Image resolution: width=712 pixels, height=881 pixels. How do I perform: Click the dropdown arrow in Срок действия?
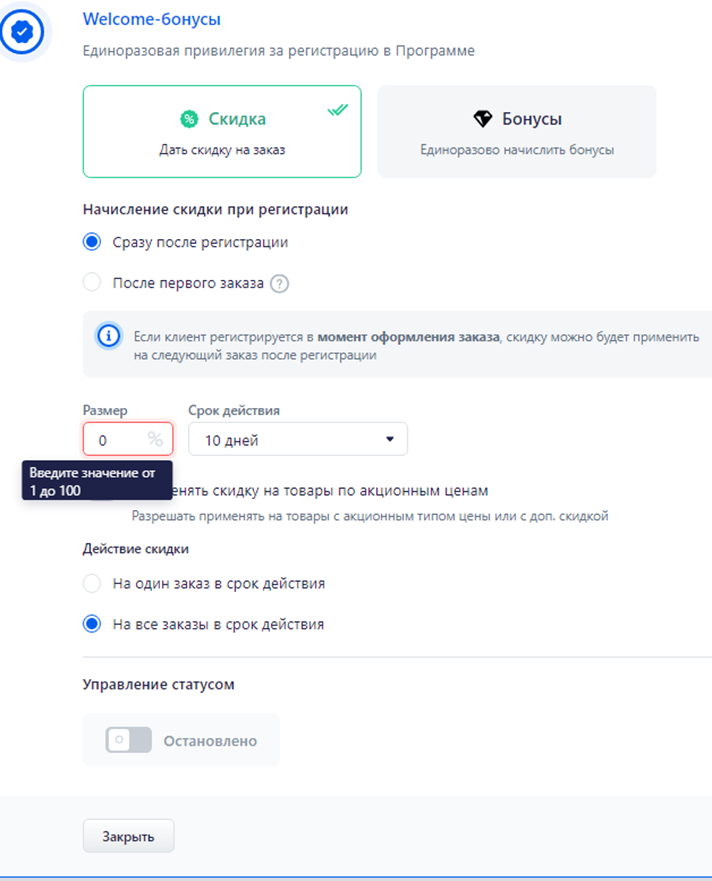point(390,439)
